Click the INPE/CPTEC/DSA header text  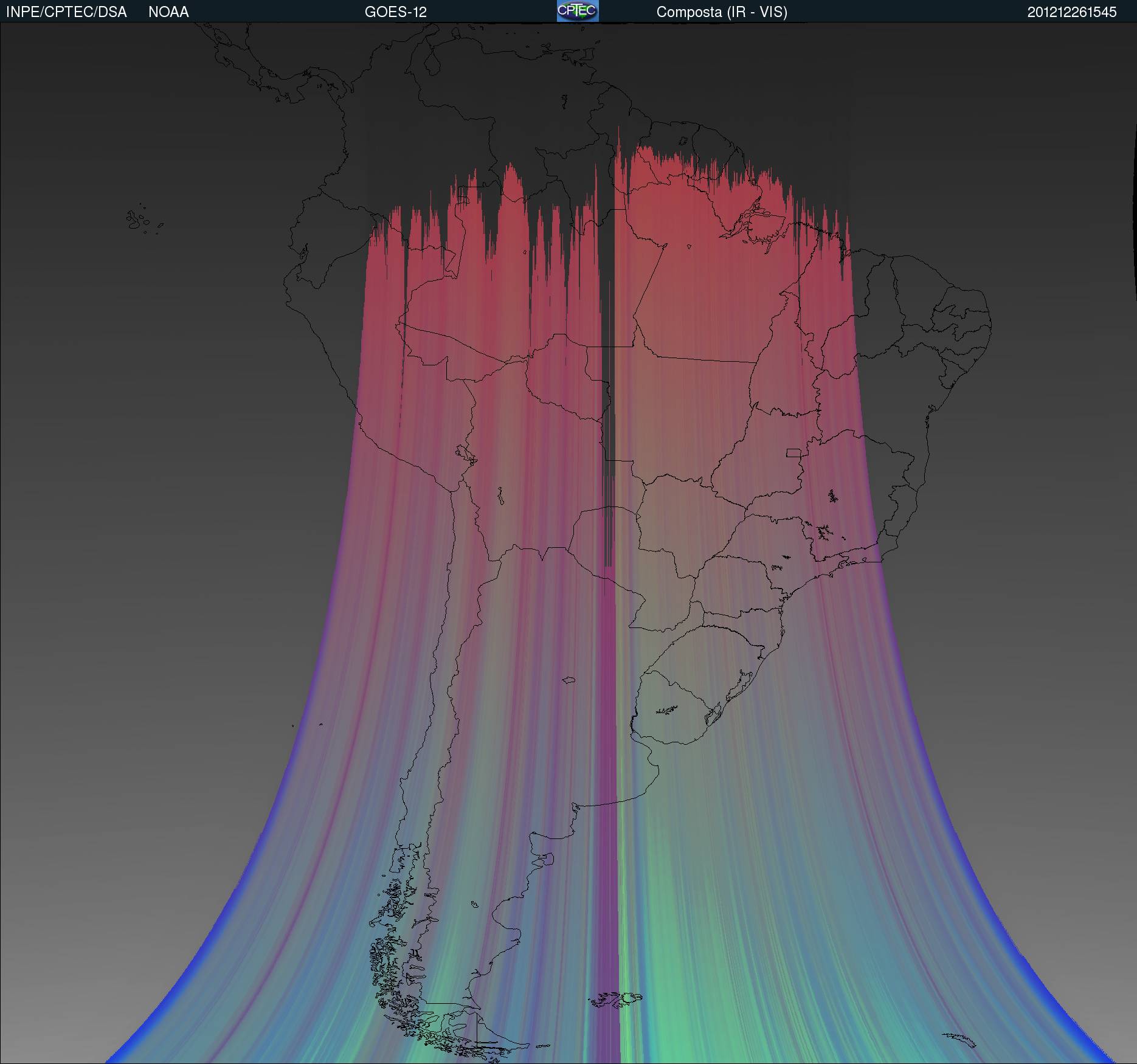click(x=66, y=12)
